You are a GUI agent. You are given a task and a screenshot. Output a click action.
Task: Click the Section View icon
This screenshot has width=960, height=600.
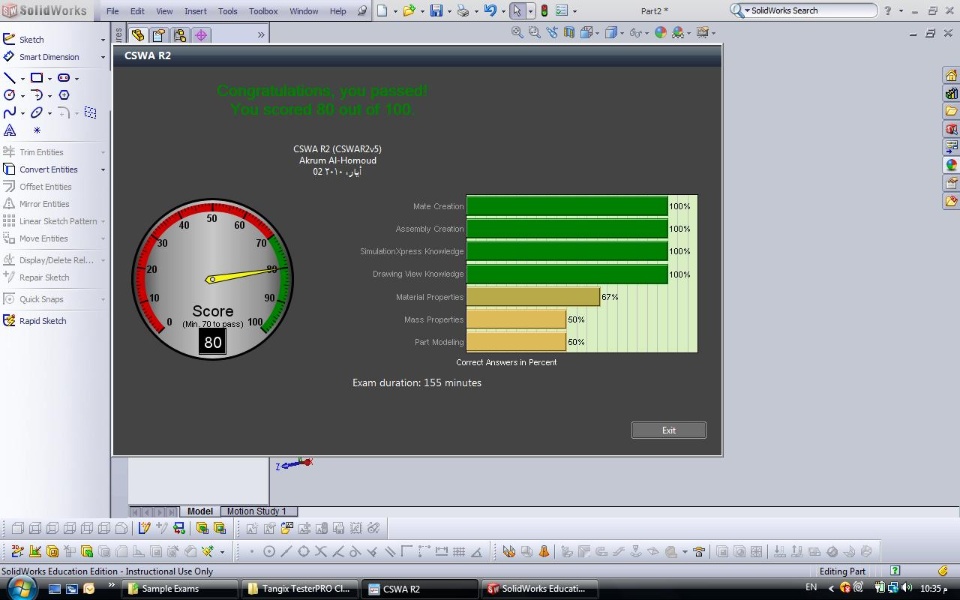(569, 32)
